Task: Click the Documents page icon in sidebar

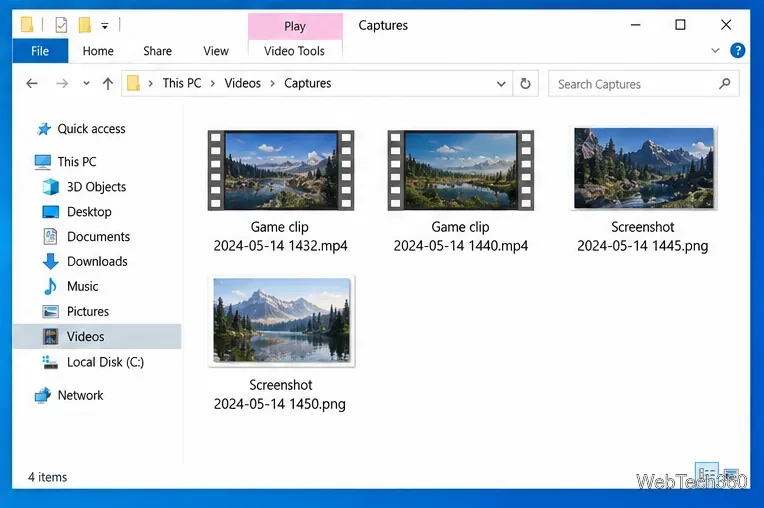Action: [x=51, y=237]
